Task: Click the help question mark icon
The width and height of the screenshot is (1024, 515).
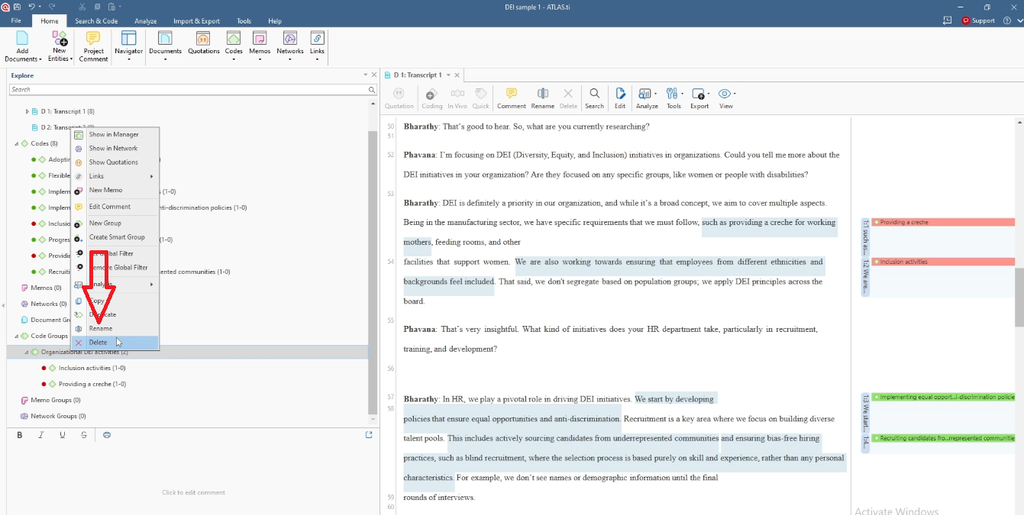Action: [1007, 21]
